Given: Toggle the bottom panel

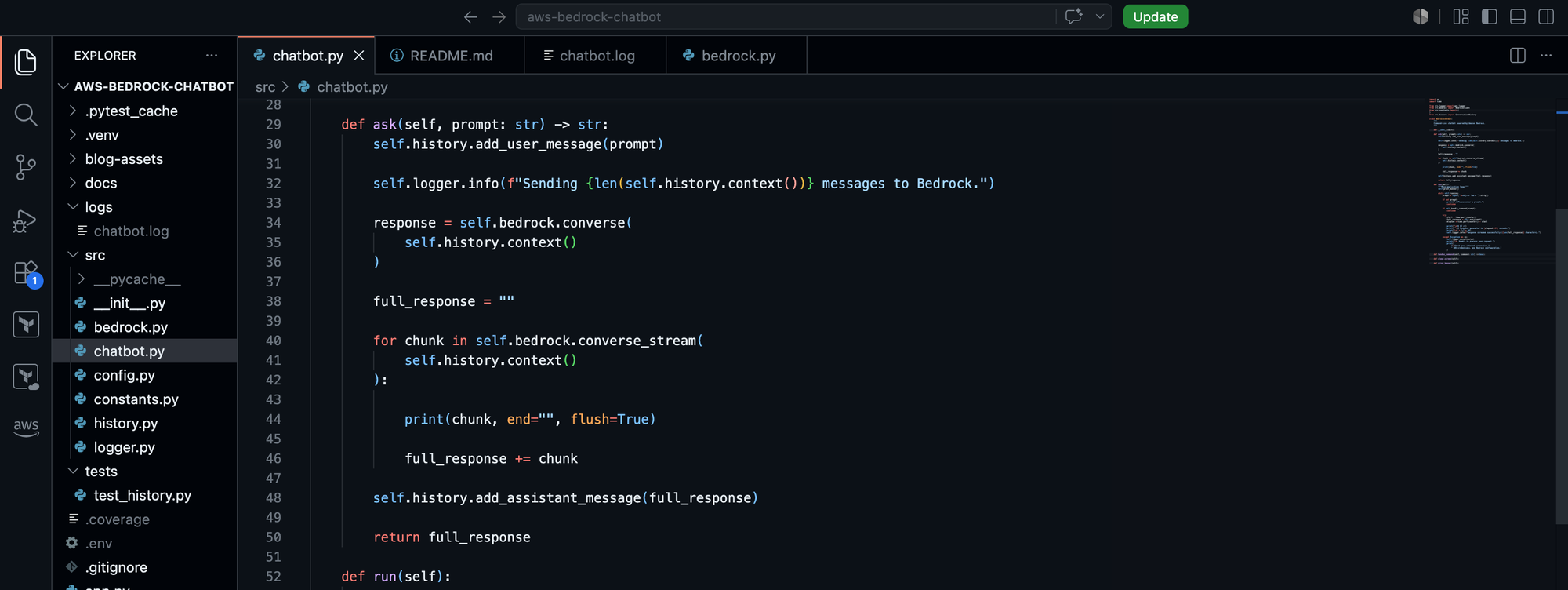Looking at the screenshot, I should pos(1517,16).
